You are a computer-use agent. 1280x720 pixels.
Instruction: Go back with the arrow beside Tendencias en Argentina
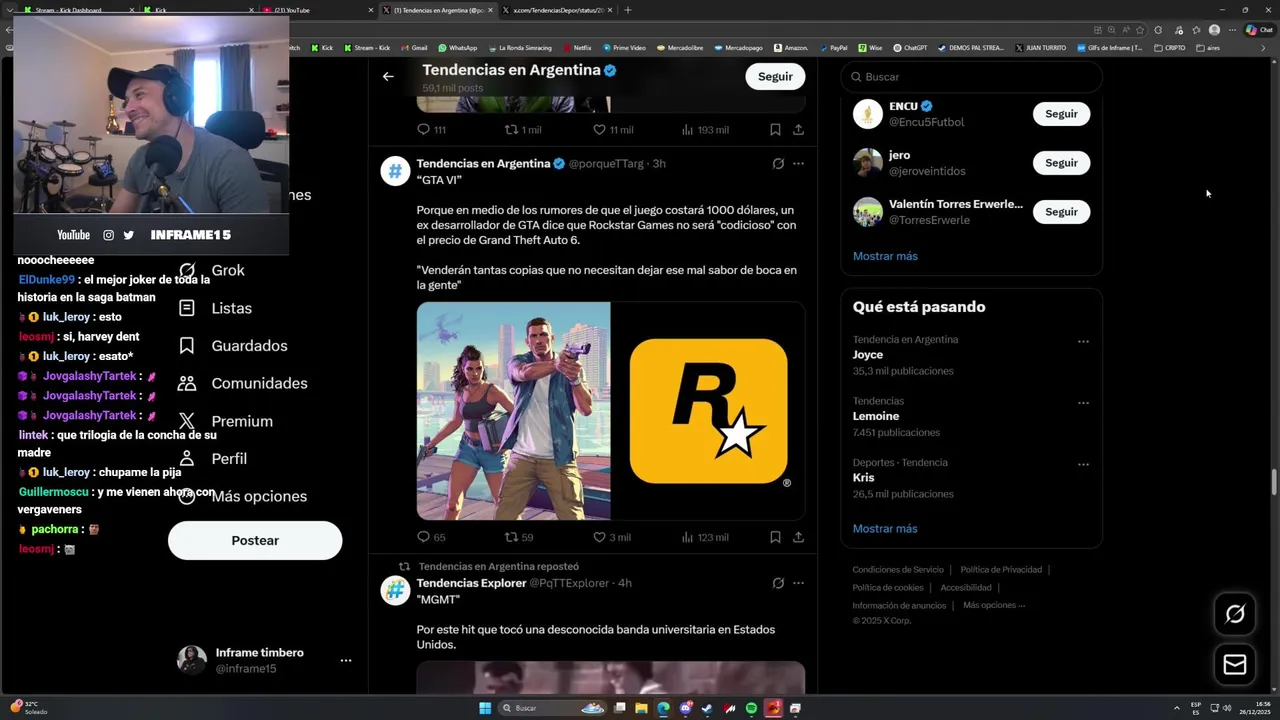388,76
